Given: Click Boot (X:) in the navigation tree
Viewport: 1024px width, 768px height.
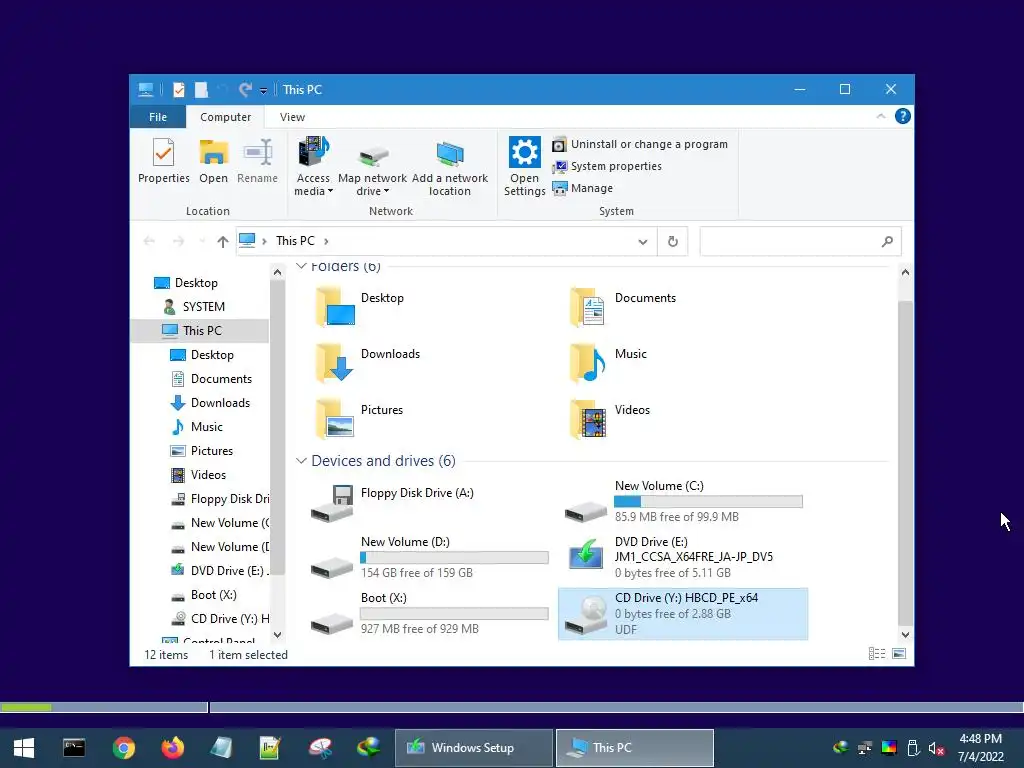Looking at the screenshot, I should pyautogui.click(x=213, y=595).
